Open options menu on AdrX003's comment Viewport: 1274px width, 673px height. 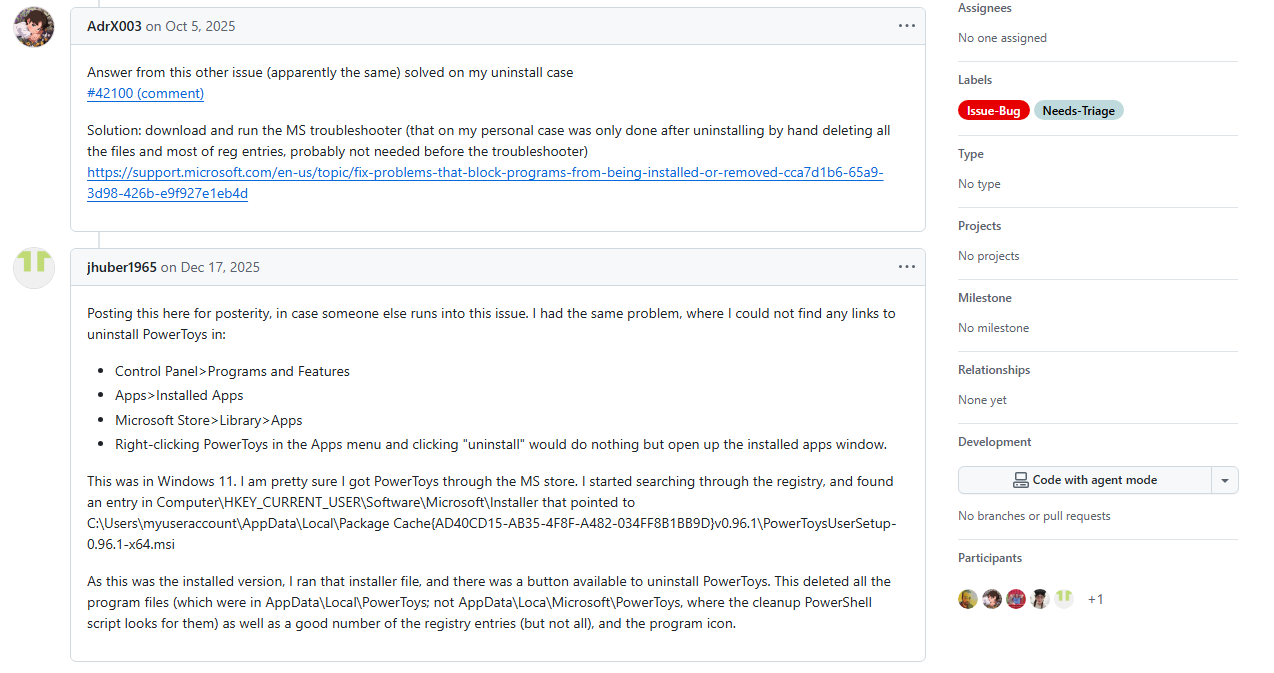coord(906,26)
